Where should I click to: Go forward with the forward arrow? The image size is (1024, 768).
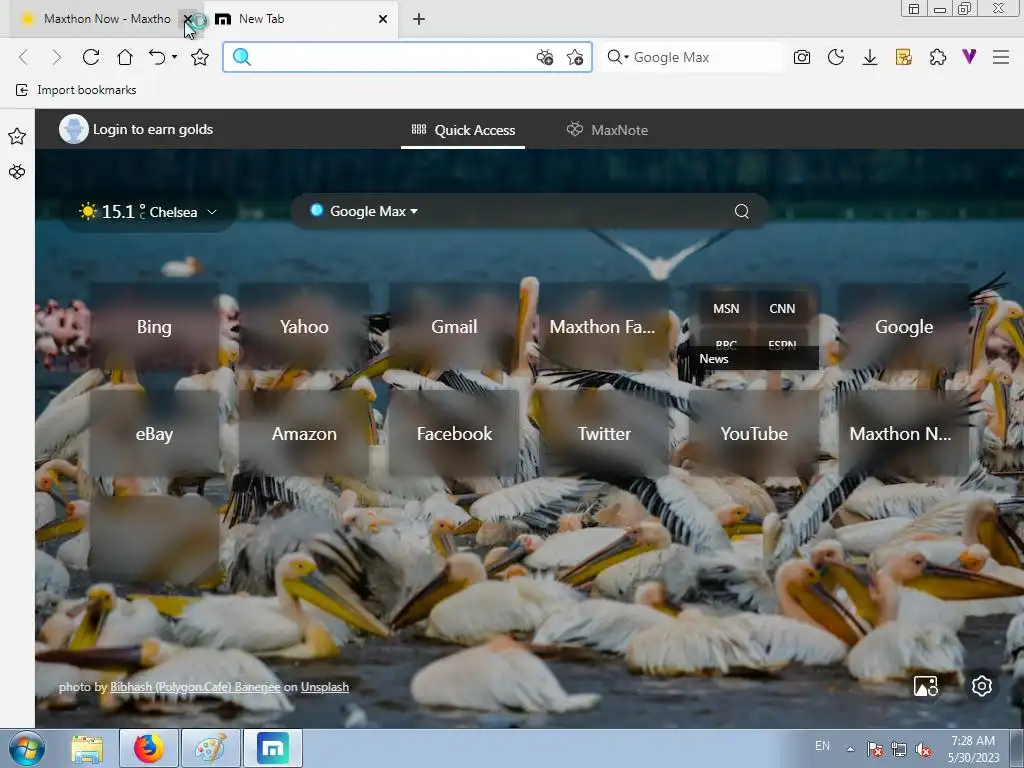[x=57, y=57]
